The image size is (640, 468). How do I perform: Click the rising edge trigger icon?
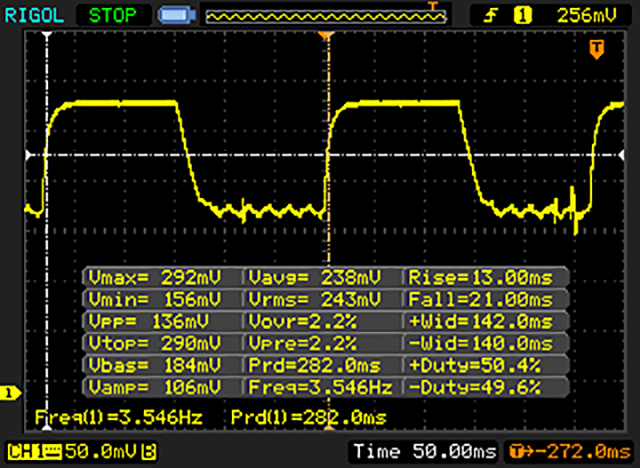pyautogui.click(x=491, y=16)
